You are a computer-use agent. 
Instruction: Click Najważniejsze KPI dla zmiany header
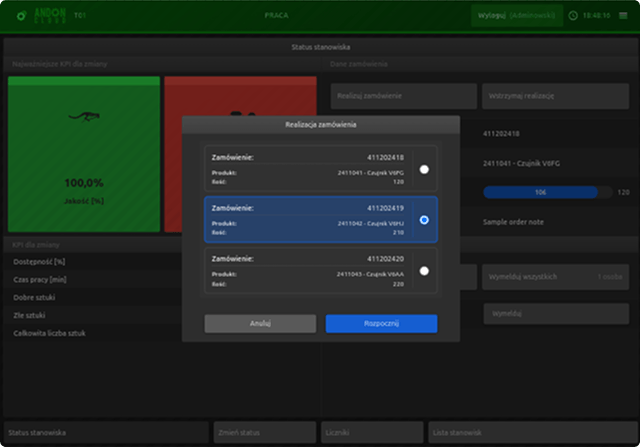tap(60, 64)
